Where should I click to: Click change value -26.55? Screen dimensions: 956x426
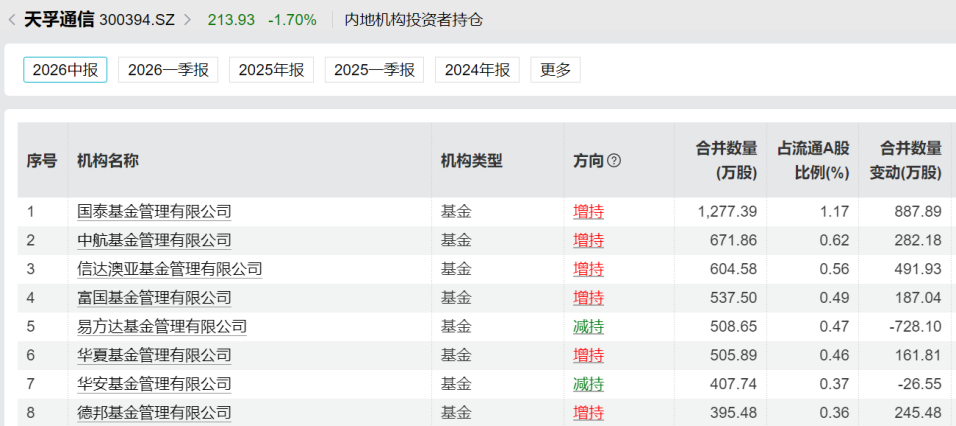920,384
